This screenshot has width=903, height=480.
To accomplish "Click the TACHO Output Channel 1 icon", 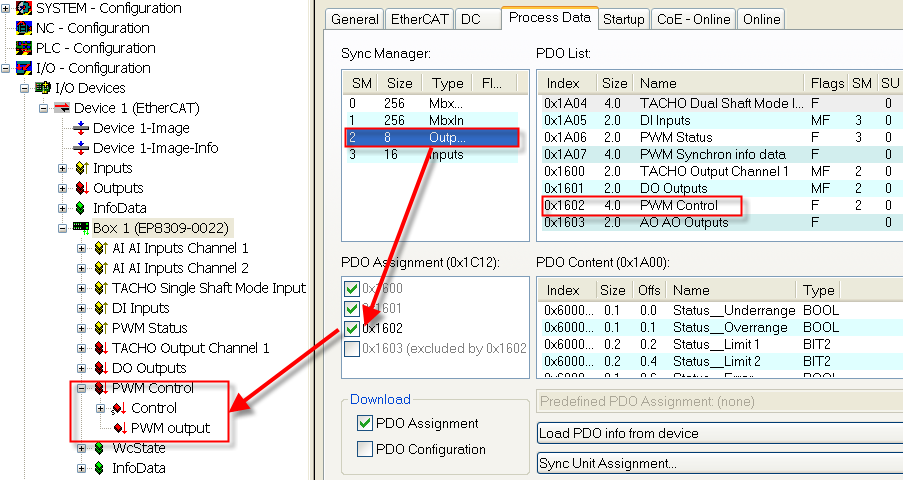I will pos(101,348).
